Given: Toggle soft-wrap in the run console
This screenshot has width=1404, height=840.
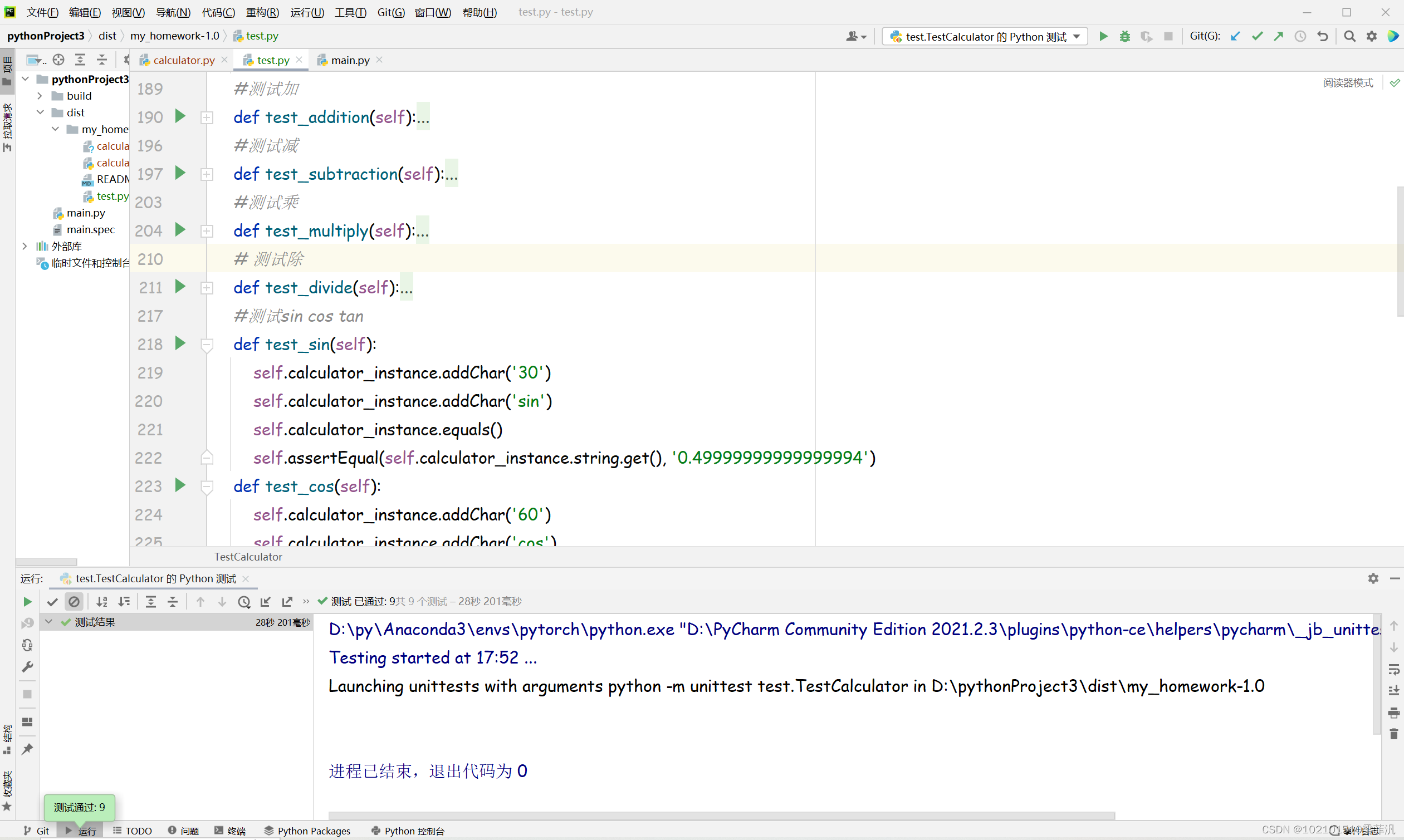Looking at the screenshot, I should click(1393, 670).
